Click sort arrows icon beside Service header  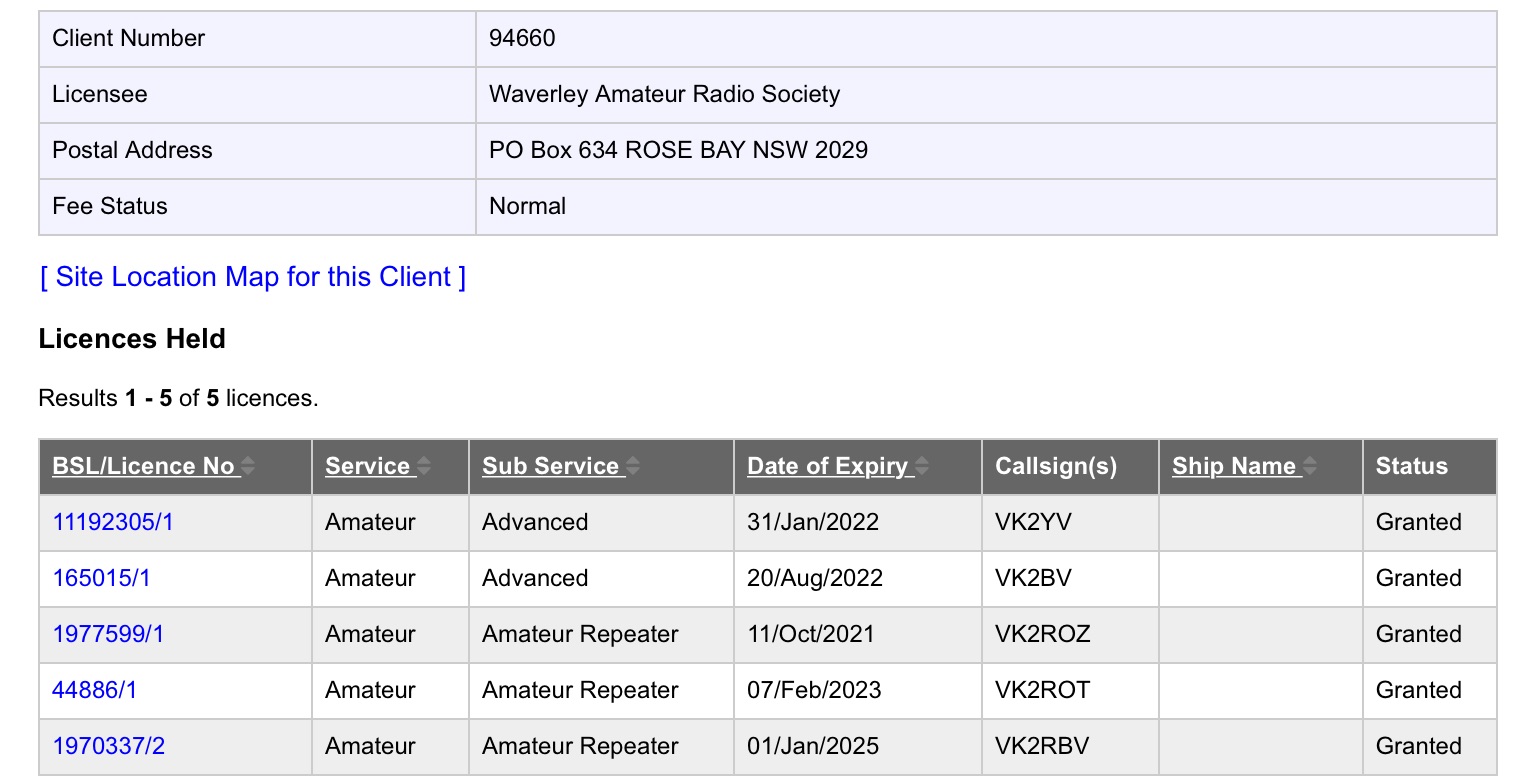tap(424, 467)
